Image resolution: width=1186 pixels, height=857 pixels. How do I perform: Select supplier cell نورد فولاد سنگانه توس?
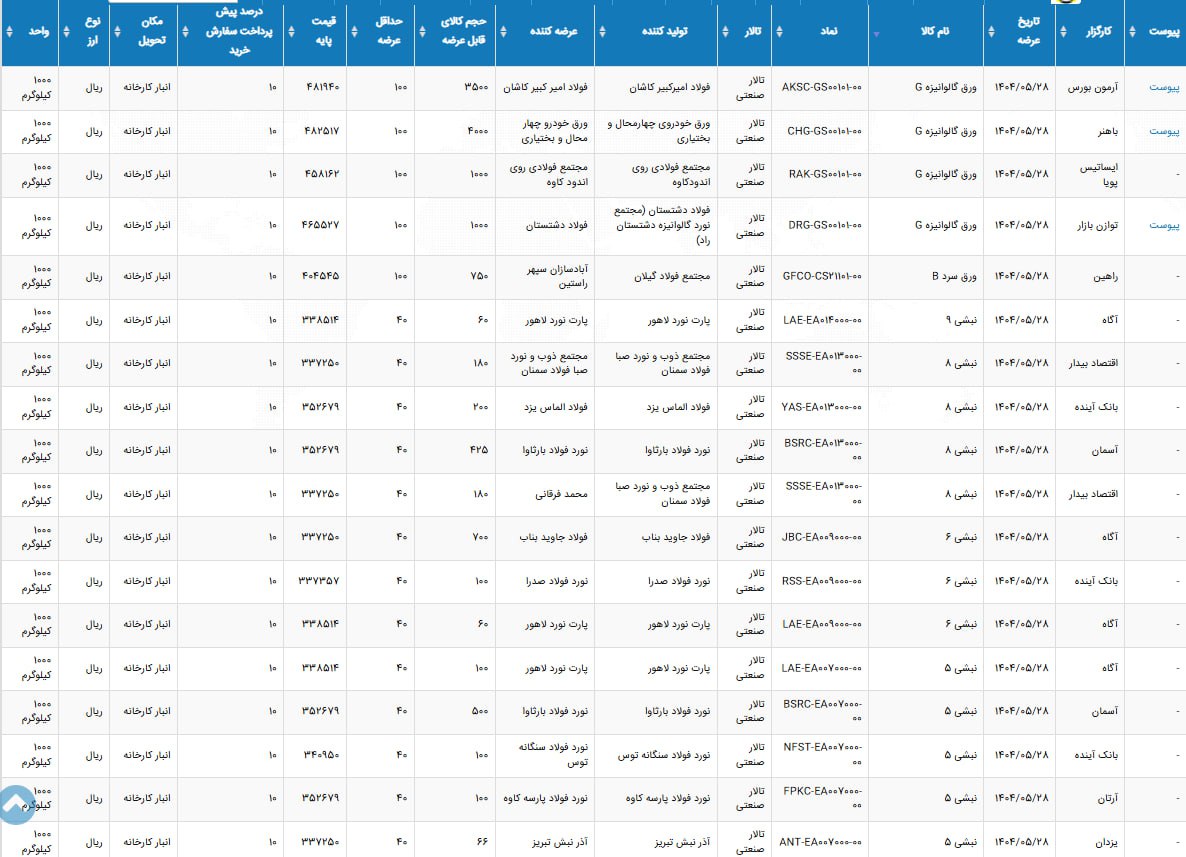pos(553,755)
